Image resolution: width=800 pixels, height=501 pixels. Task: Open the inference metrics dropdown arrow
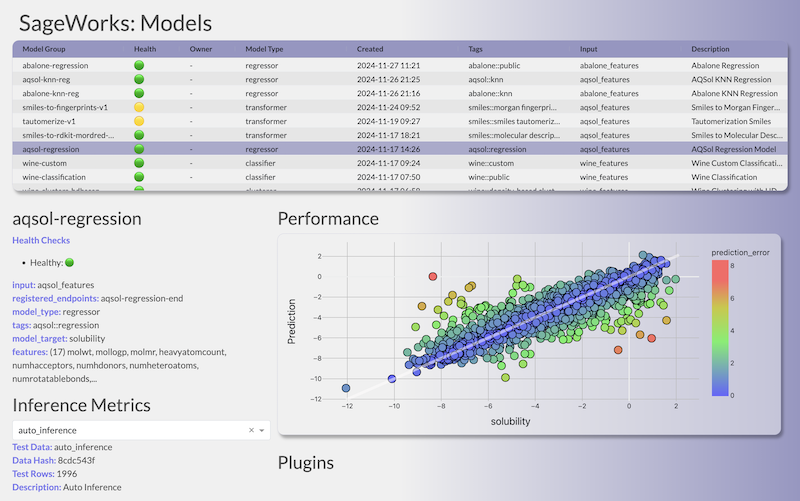click(262, 431)
